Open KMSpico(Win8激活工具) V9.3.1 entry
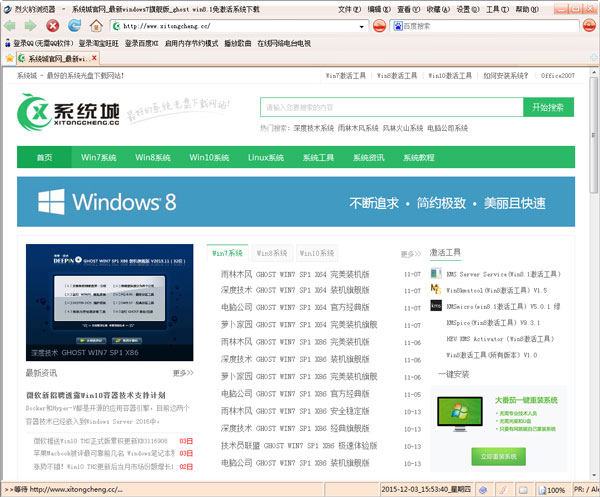The image size is (600, 497). (x=493, y=323)
